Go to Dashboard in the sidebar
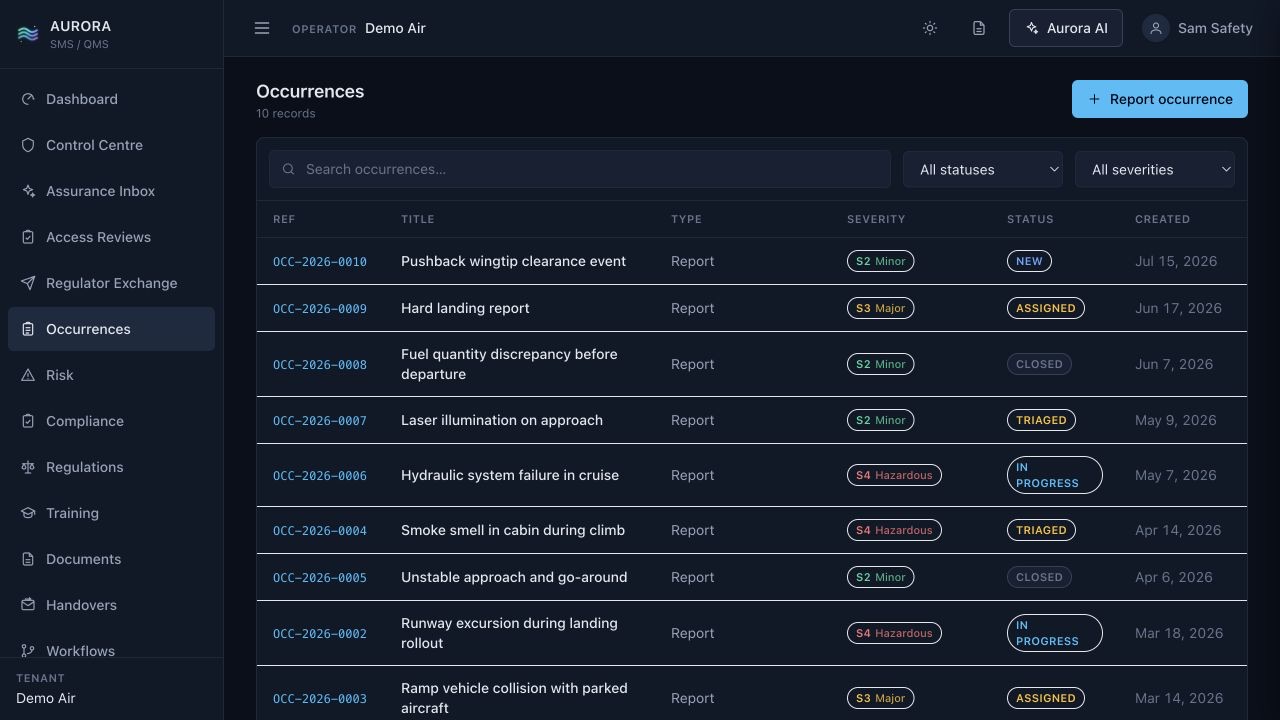The width and height of the screenshot is (1280, 720). point(111,99)
